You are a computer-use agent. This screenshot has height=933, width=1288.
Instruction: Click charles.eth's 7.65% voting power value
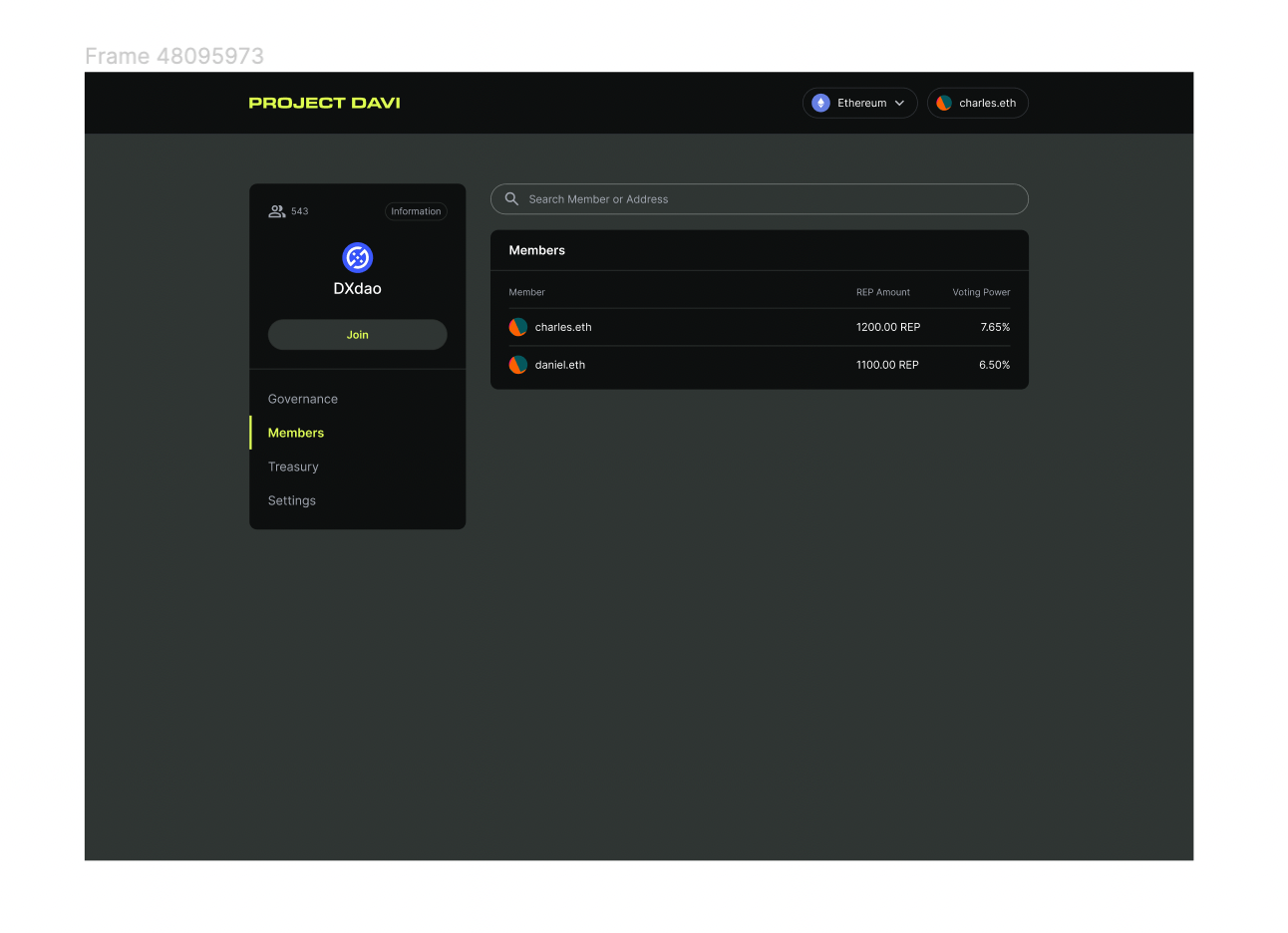(x=995, y=326)
